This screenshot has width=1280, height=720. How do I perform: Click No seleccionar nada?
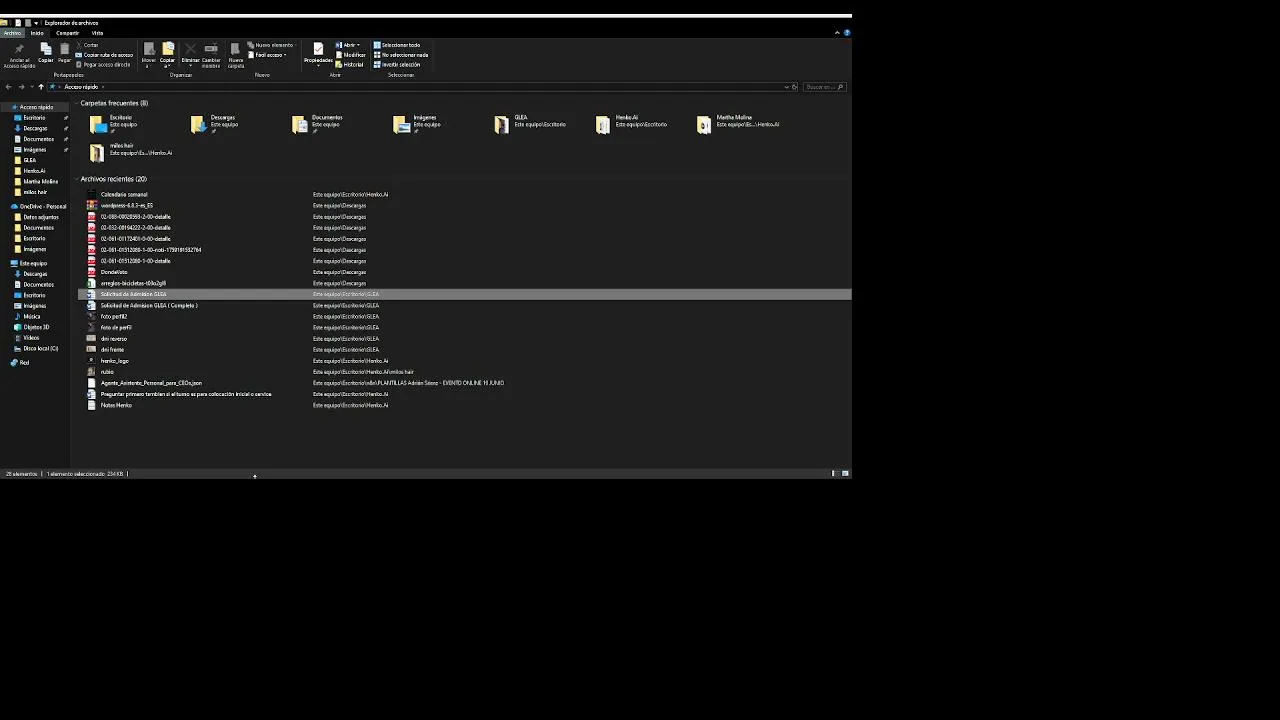401,55
